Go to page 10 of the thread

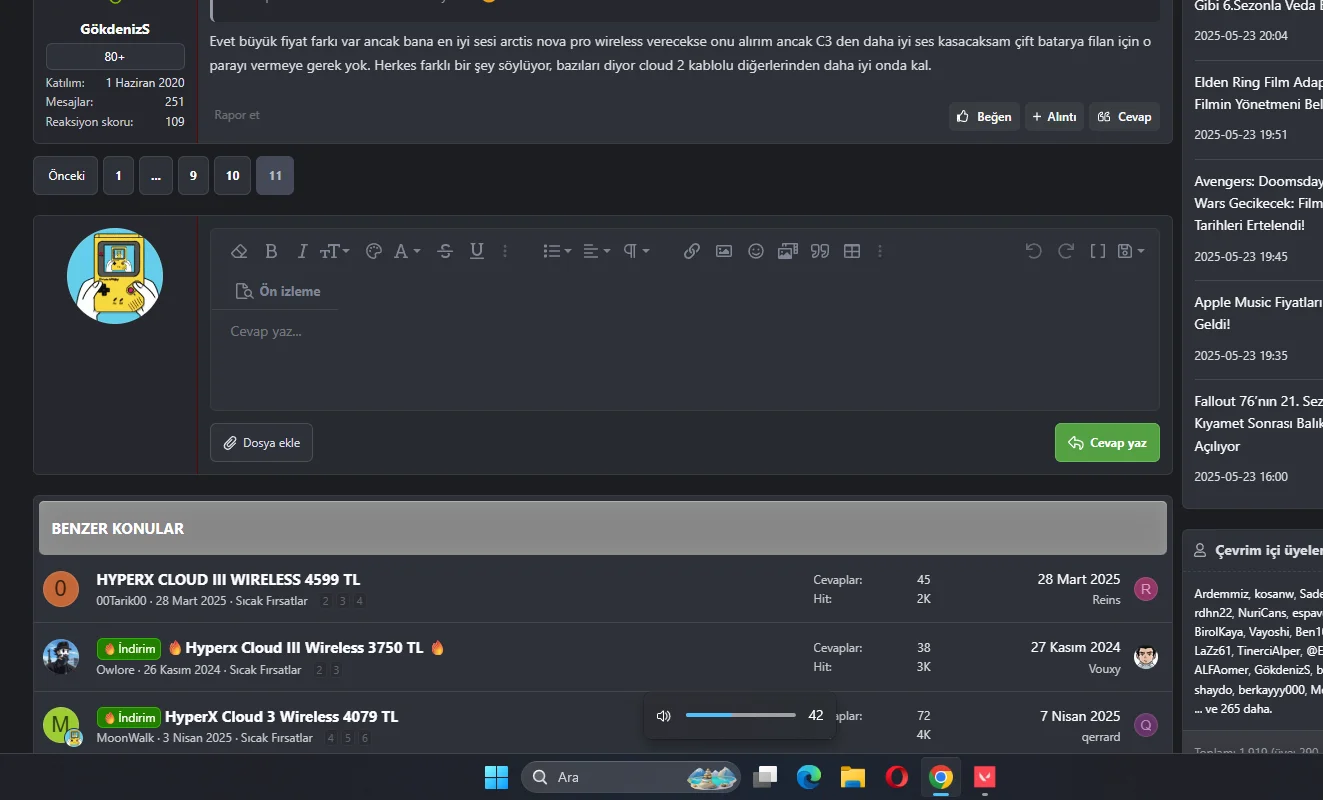pyautogui.click(x=232, y=176)
